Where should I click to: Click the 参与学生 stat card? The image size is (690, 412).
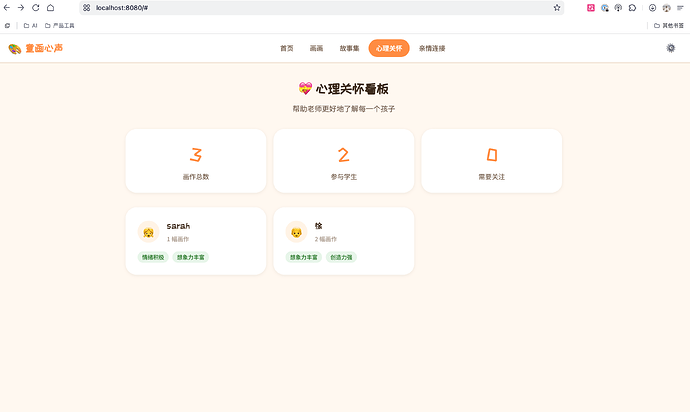[344, 161]
